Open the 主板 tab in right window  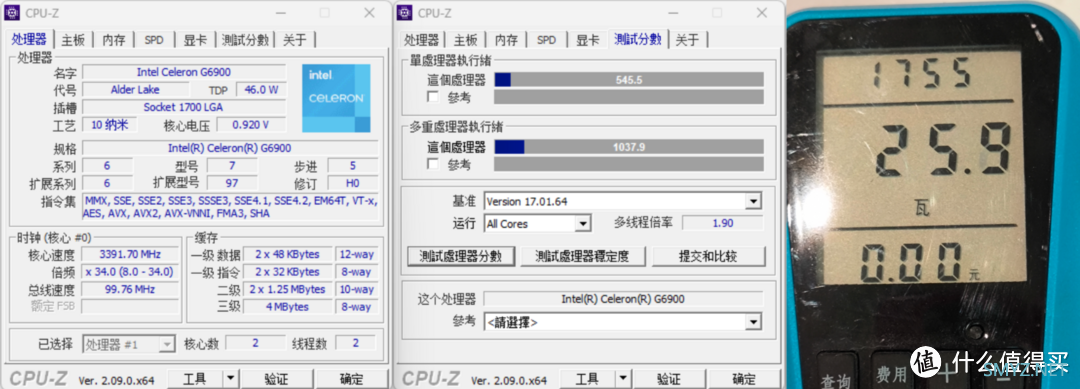pyautogui.click(x=466, y=40)
